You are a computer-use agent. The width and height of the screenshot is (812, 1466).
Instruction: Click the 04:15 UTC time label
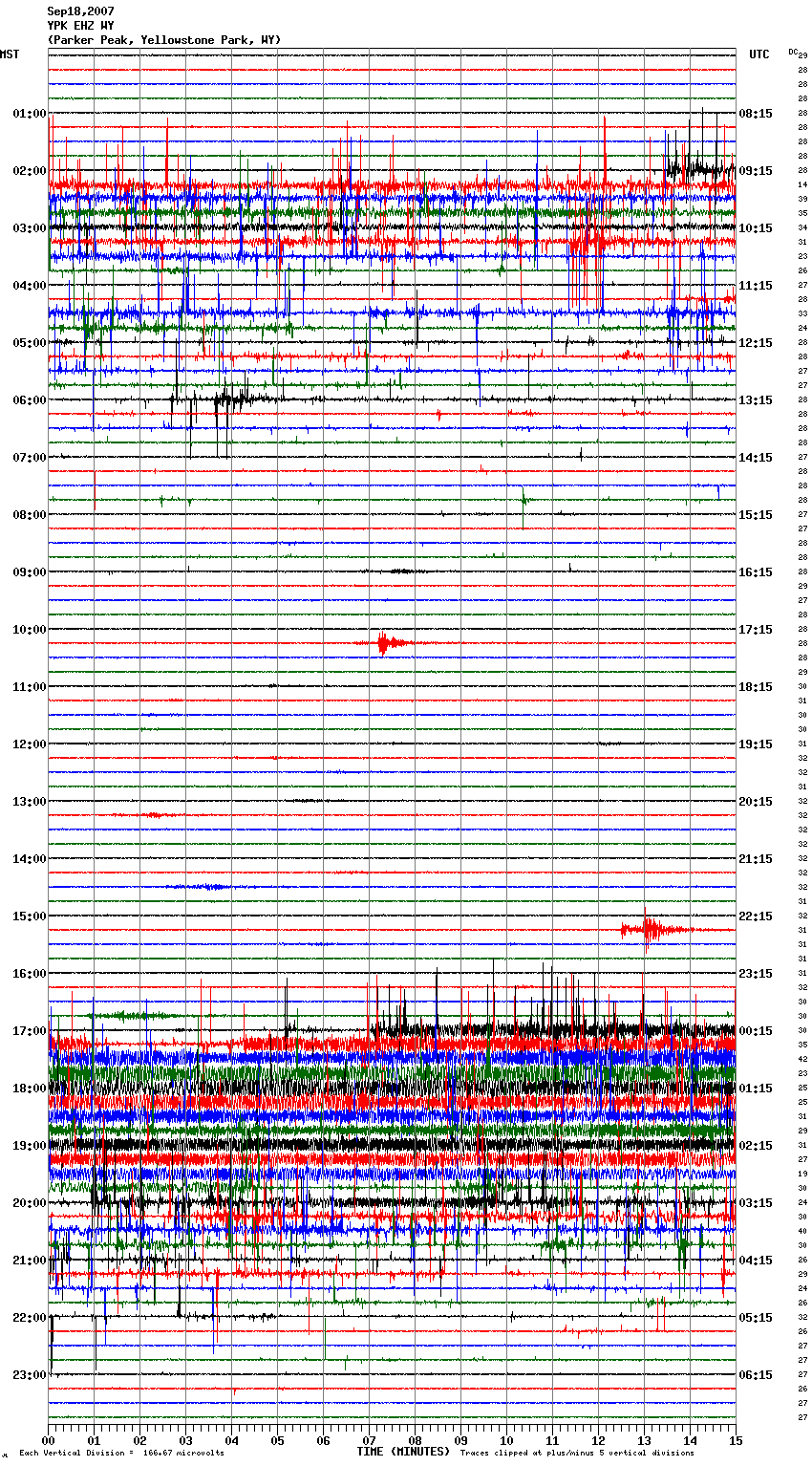756,1261
